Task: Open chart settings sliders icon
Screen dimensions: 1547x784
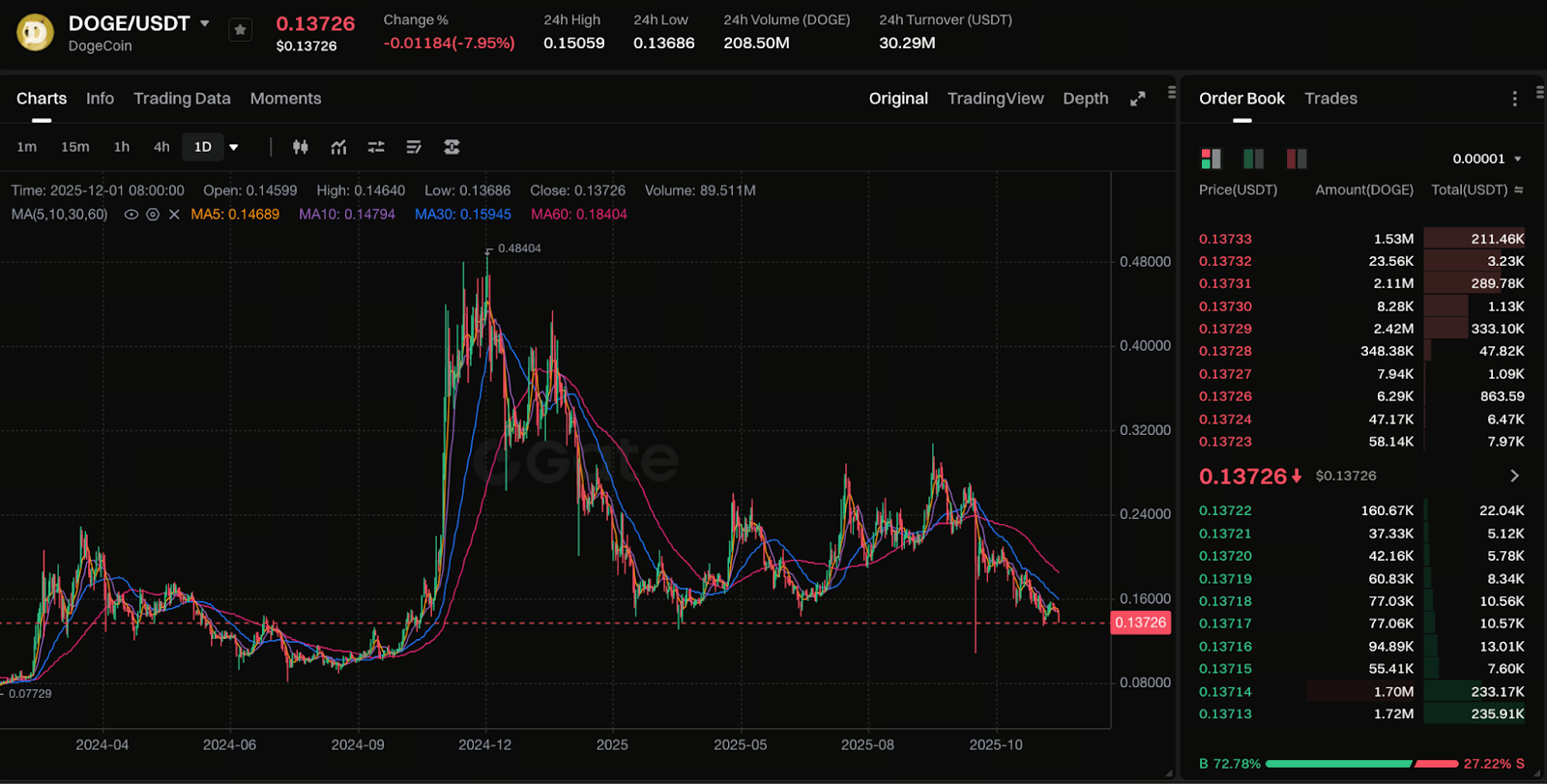Action: click(376, 147)
